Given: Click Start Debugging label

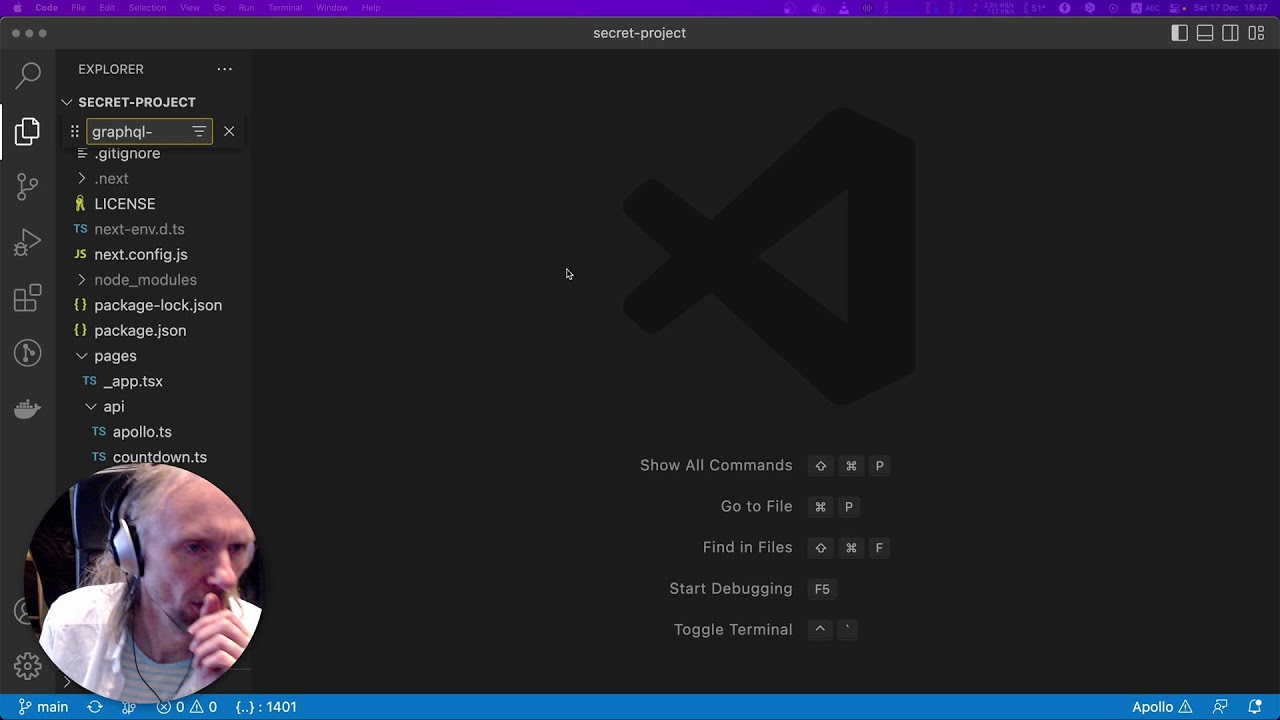Looking at the screenshot, I should click(731, 589).
